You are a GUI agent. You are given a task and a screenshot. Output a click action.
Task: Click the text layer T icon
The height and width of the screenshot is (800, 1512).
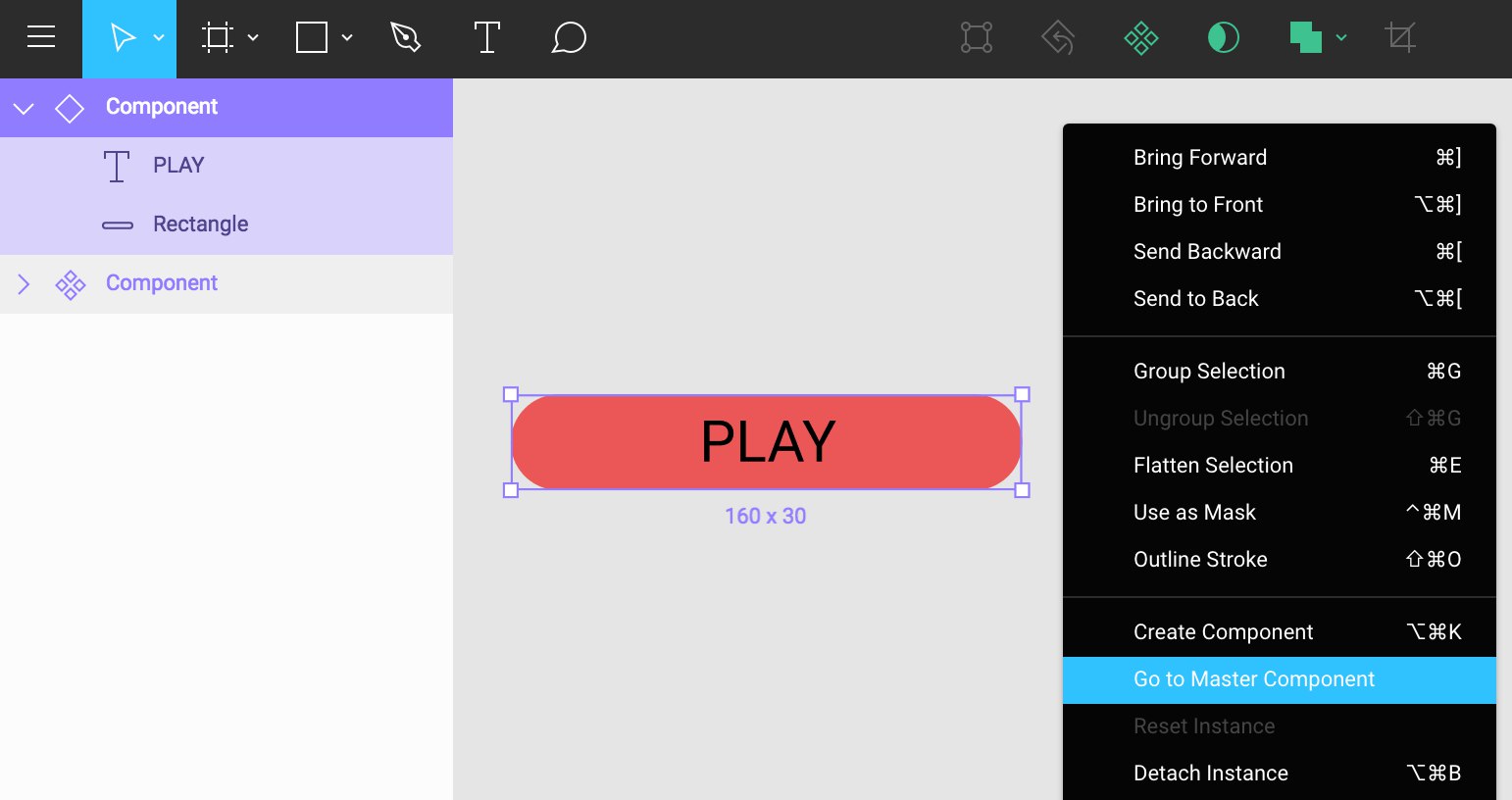(x=117, y=167)
